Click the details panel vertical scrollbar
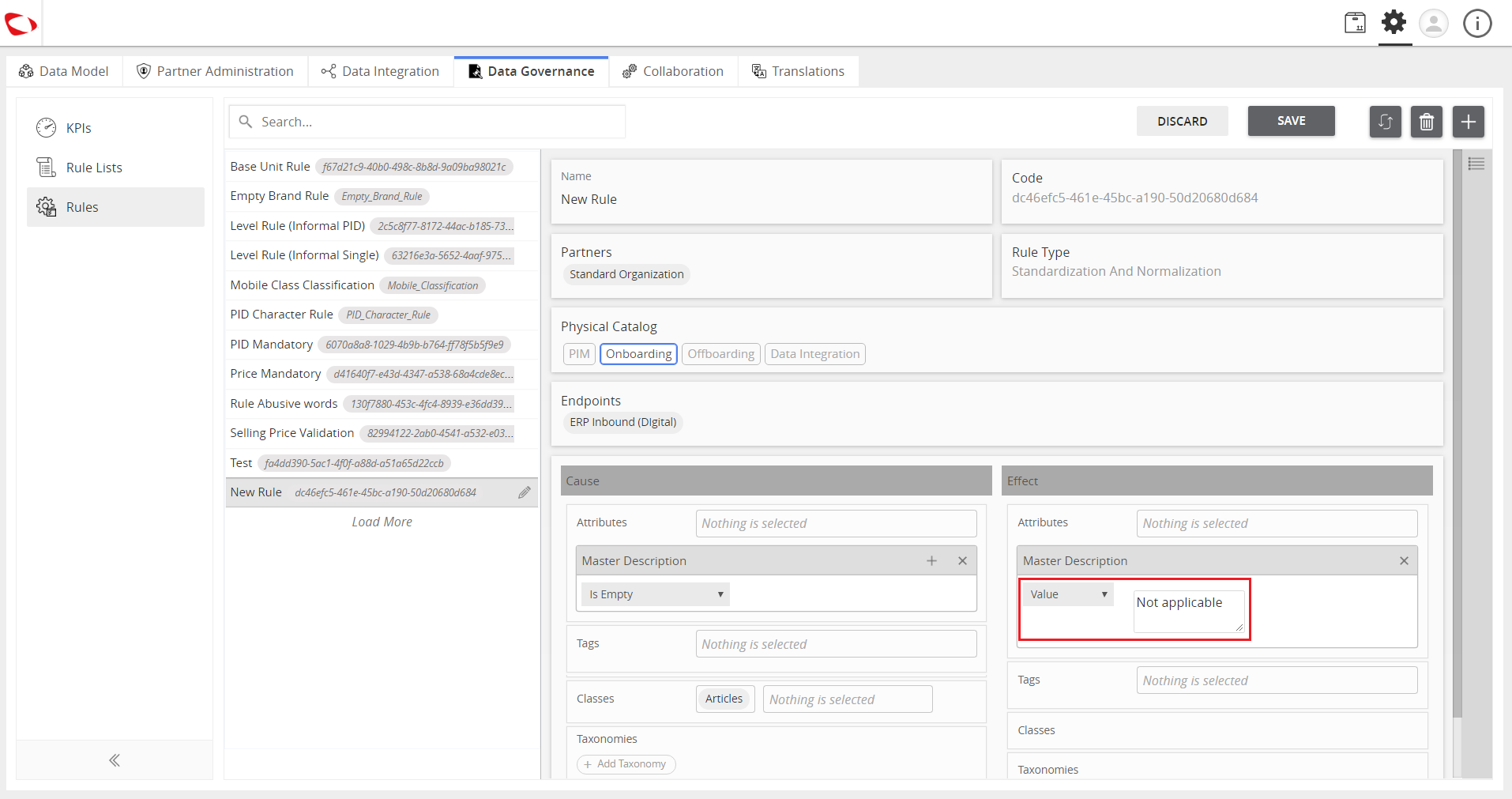 (1457, 434)
